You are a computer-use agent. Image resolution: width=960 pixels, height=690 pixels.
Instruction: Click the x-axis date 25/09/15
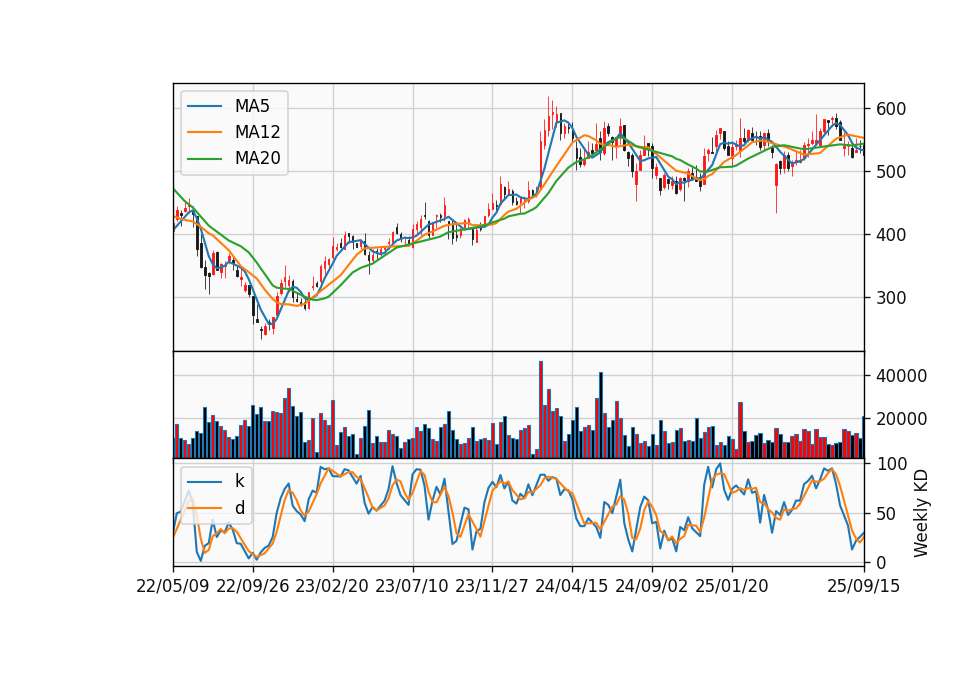(864, 587)
